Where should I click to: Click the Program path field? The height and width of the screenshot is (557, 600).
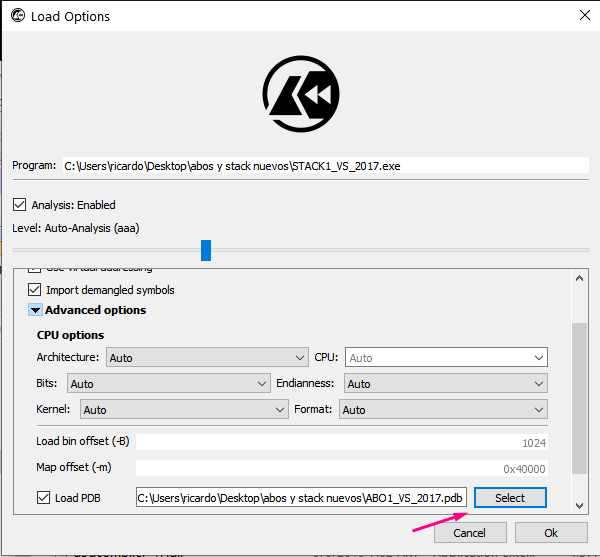pyautogui.click(x=326, y=166)
